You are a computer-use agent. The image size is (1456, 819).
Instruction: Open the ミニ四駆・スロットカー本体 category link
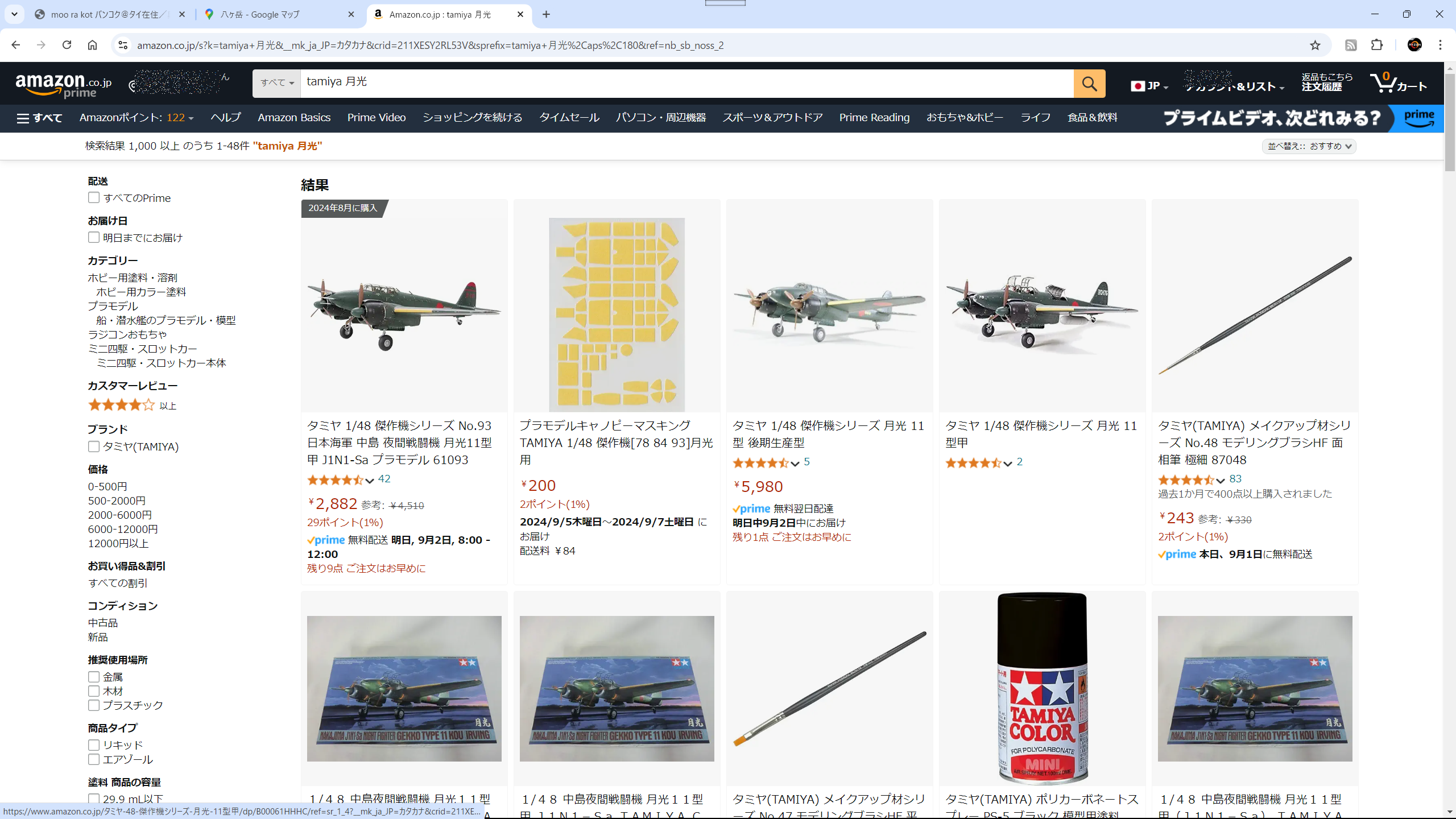[162, 363]
